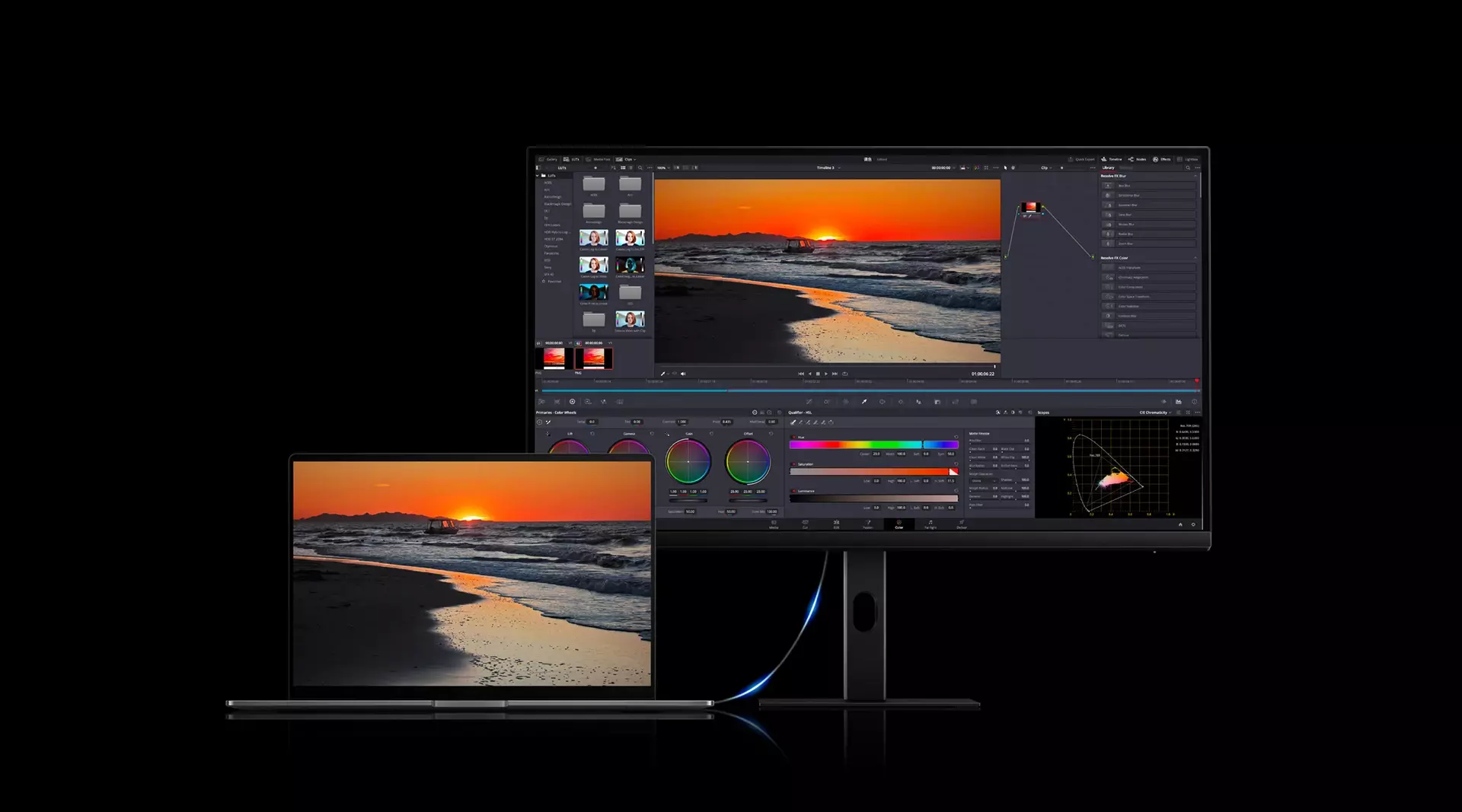Click the LUTs panel button
Screen dimensions: 1462x812
pyautogui.click(x=572, y=159)
